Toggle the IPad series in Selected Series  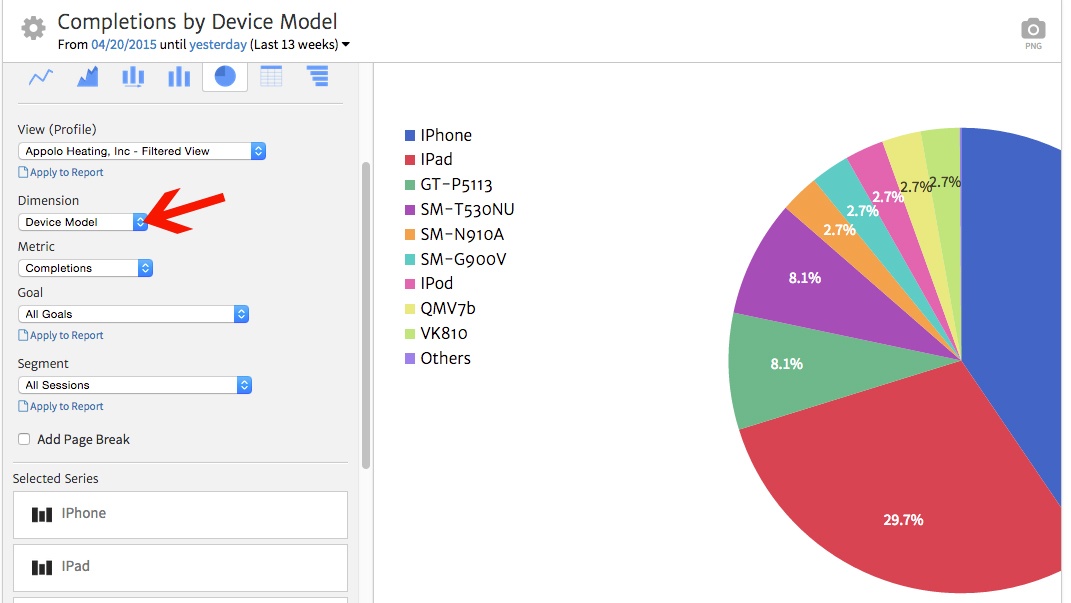tap(180, 566)
